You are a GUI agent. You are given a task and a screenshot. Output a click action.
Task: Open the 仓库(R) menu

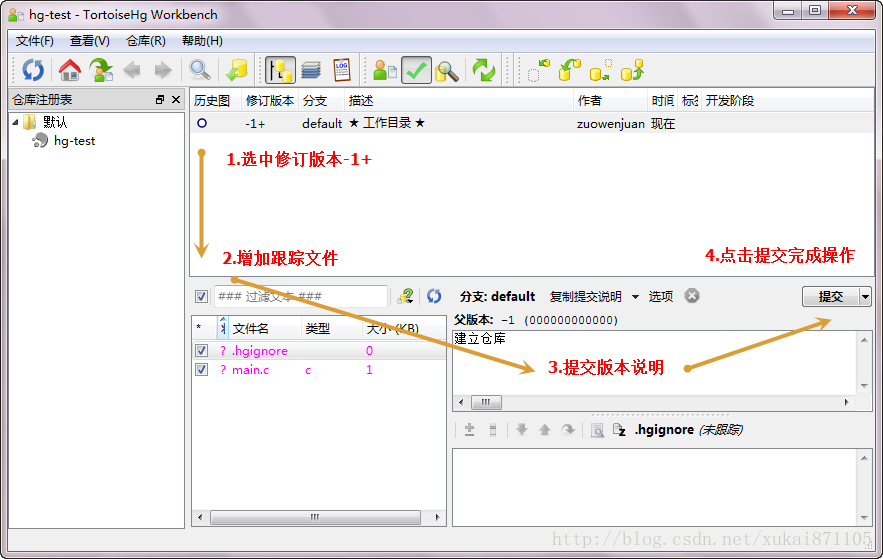[x=145, y=41]
